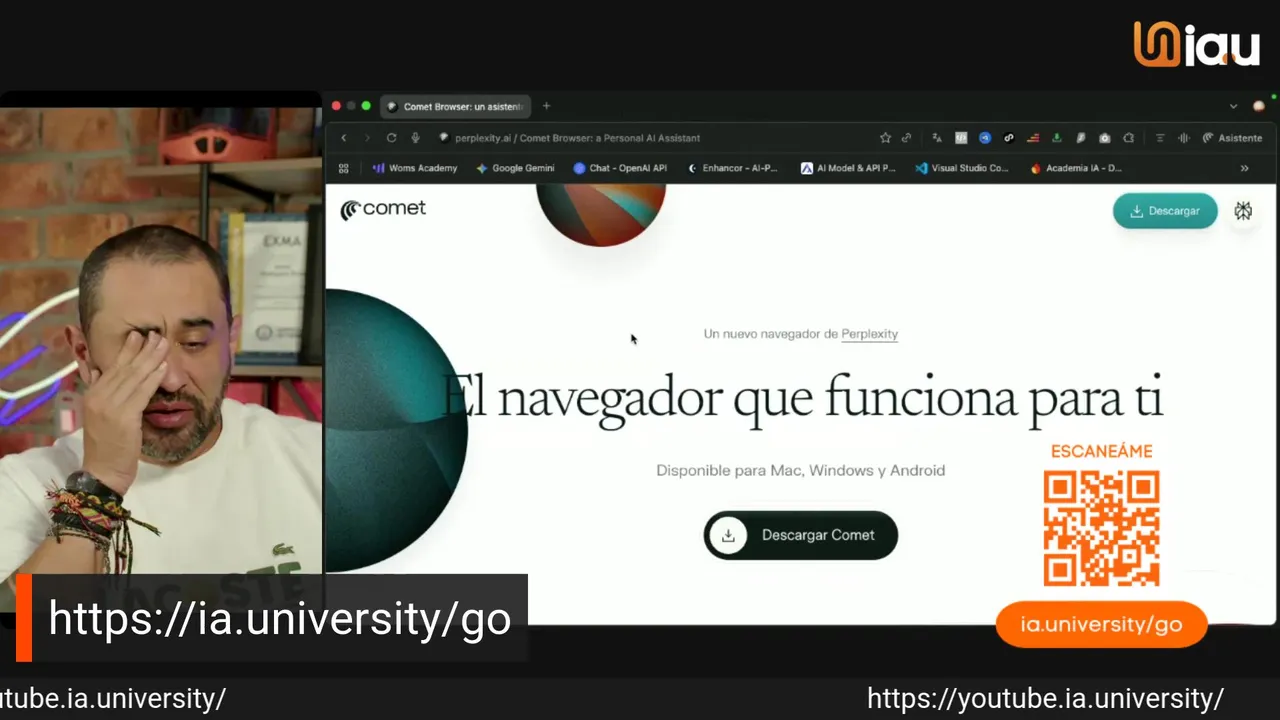Image resolution: width=1280 pixels, height=720 pixels.
Task: Click the horizontal lines menu icon in toolbar
Action: tap(1160, 138)
